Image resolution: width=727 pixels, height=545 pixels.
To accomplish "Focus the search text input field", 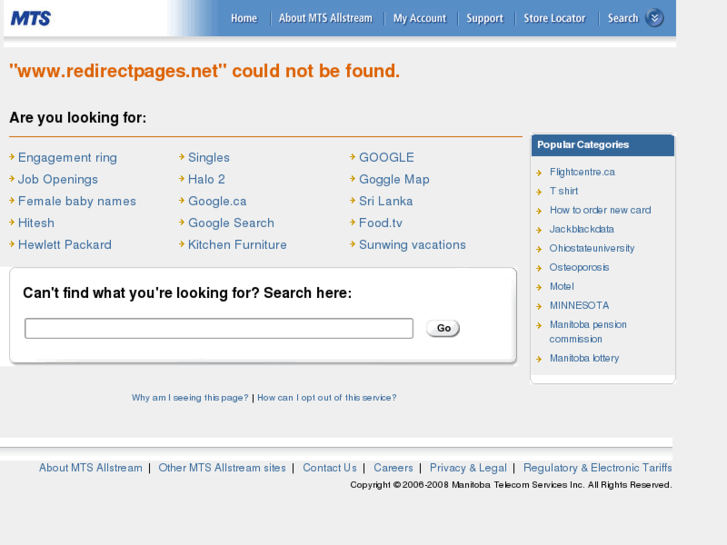I will pos(219,328).
